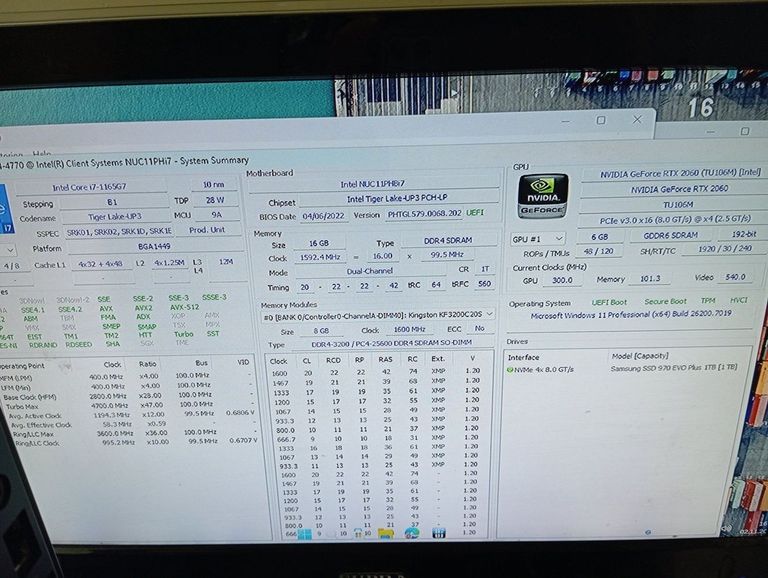768x578 pixels.
Task: Click the module type DDR4-3200 / PC4-25600 field
Action: (391, 343)
